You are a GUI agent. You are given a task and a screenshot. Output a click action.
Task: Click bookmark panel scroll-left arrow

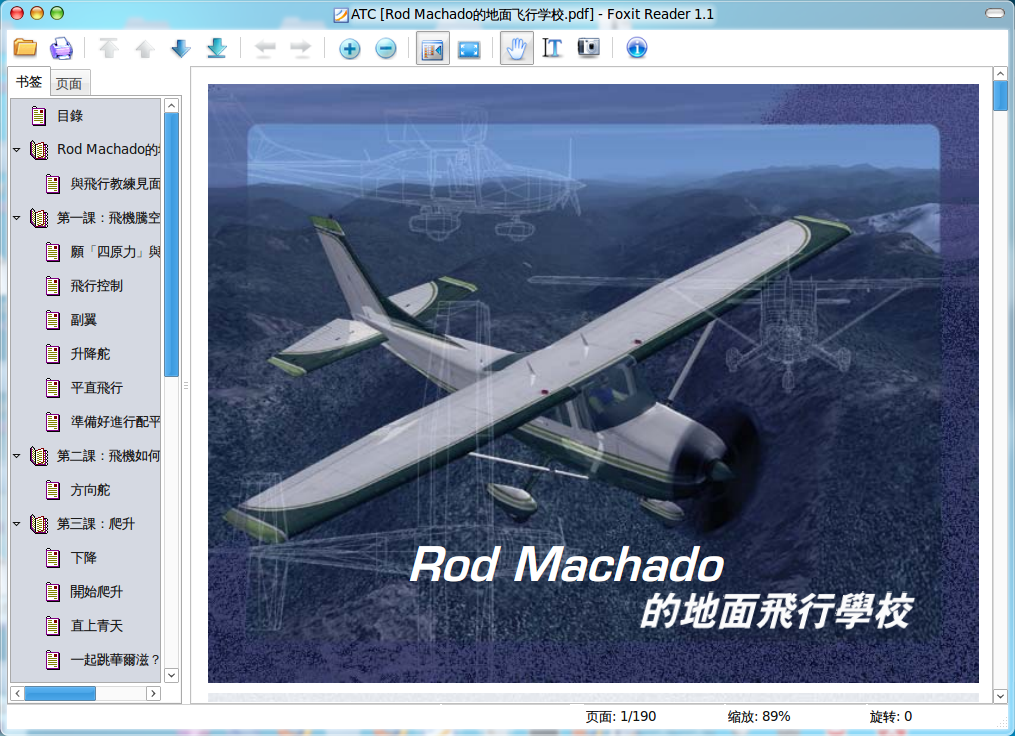(x=17, y=693)
